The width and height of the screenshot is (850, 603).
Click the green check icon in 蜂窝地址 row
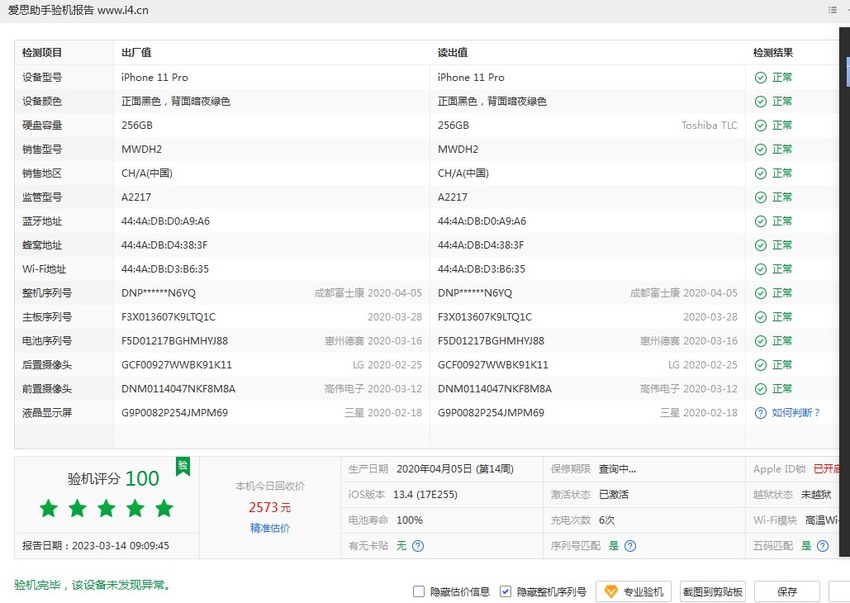(x=761, y=245)
